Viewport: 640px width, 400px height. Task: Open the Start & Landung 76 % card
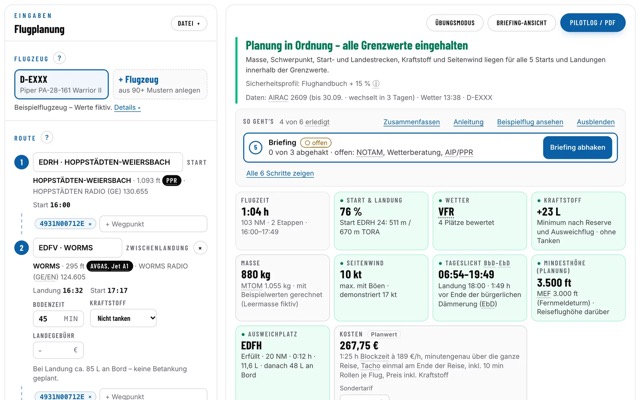point(381,221)
